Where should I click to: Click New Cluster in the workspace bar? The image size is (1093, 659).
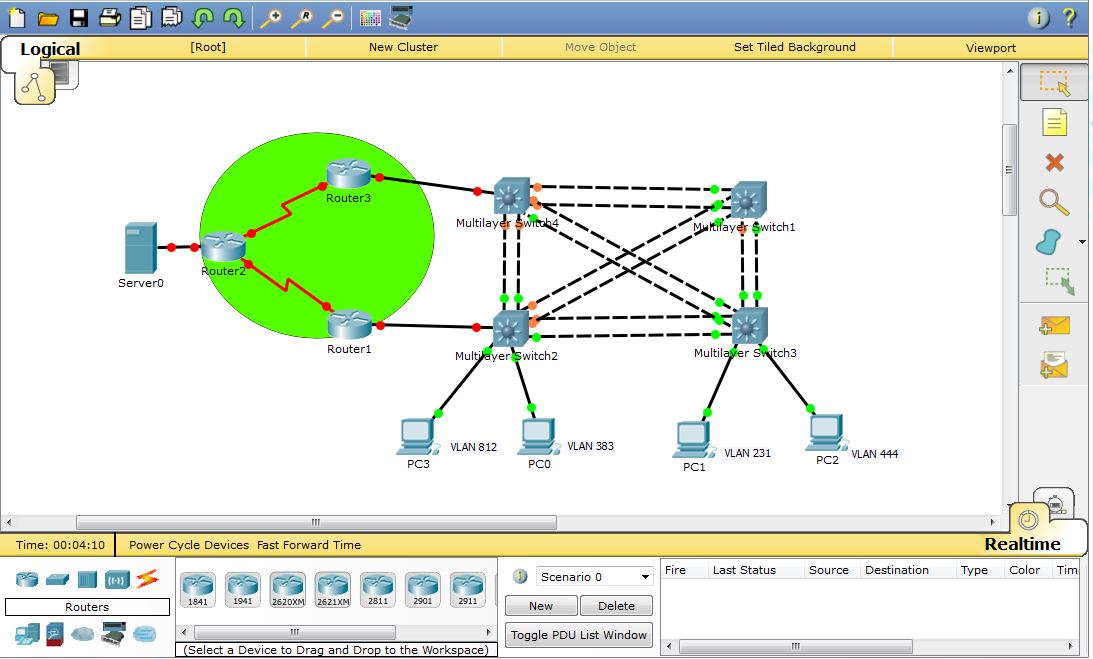click(403, 47)
